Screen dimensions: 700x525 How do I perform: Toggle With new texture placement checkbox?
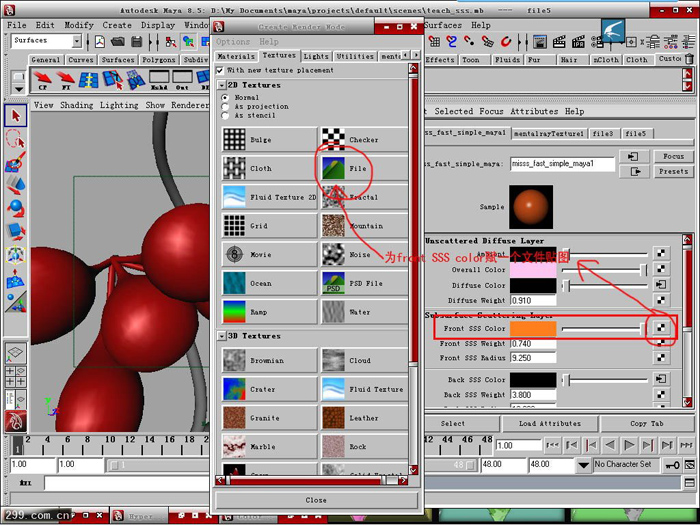[x=220, y=70]
